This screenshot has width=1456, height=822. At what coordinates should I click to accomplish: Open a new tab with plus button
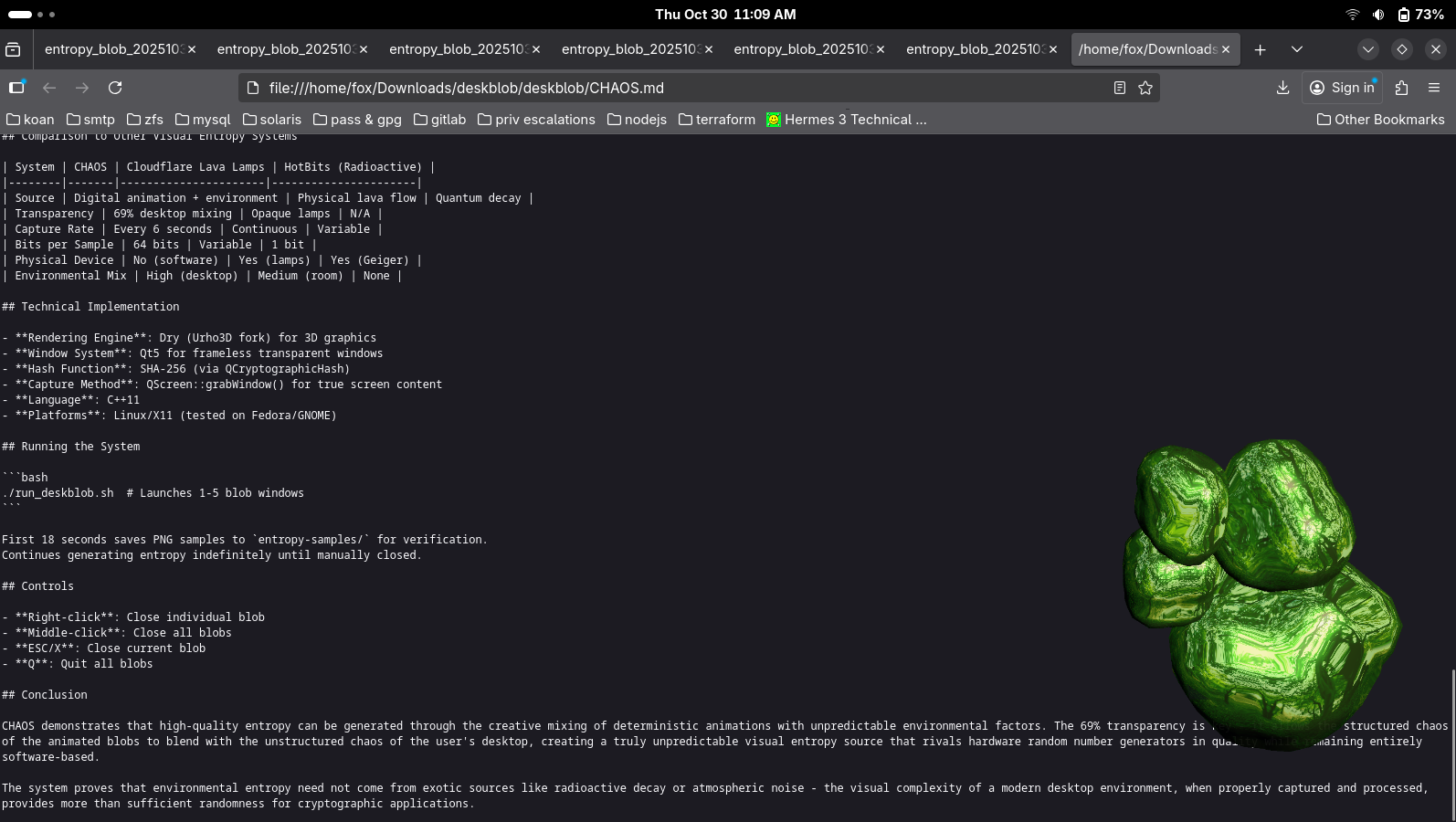1260,49
